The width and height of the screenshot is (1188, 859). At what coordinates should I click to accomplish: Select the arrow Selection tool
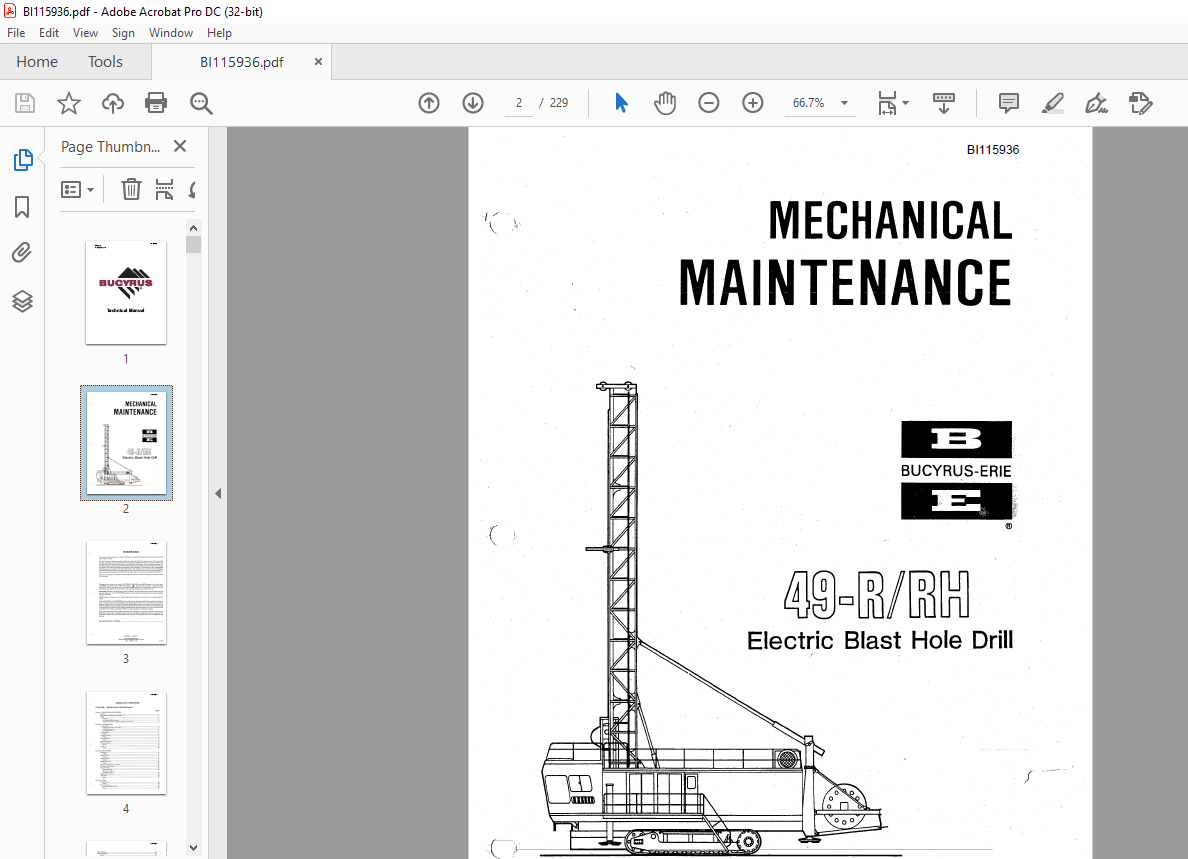click(x=621, y=103)
